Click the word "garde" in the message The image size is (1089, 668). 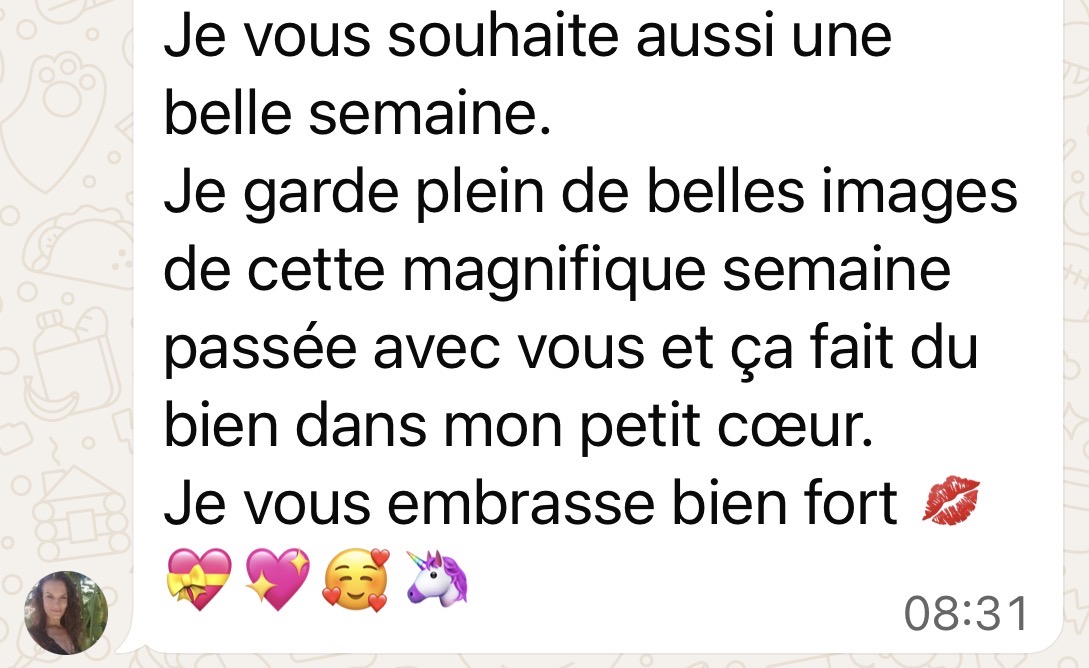pos(321,194)
